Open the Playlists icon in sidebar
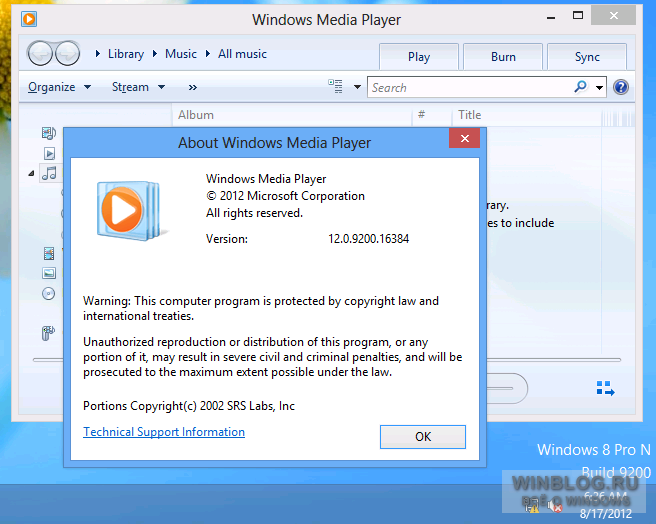Viewport: 656px width, 524px height. [49, 154]
